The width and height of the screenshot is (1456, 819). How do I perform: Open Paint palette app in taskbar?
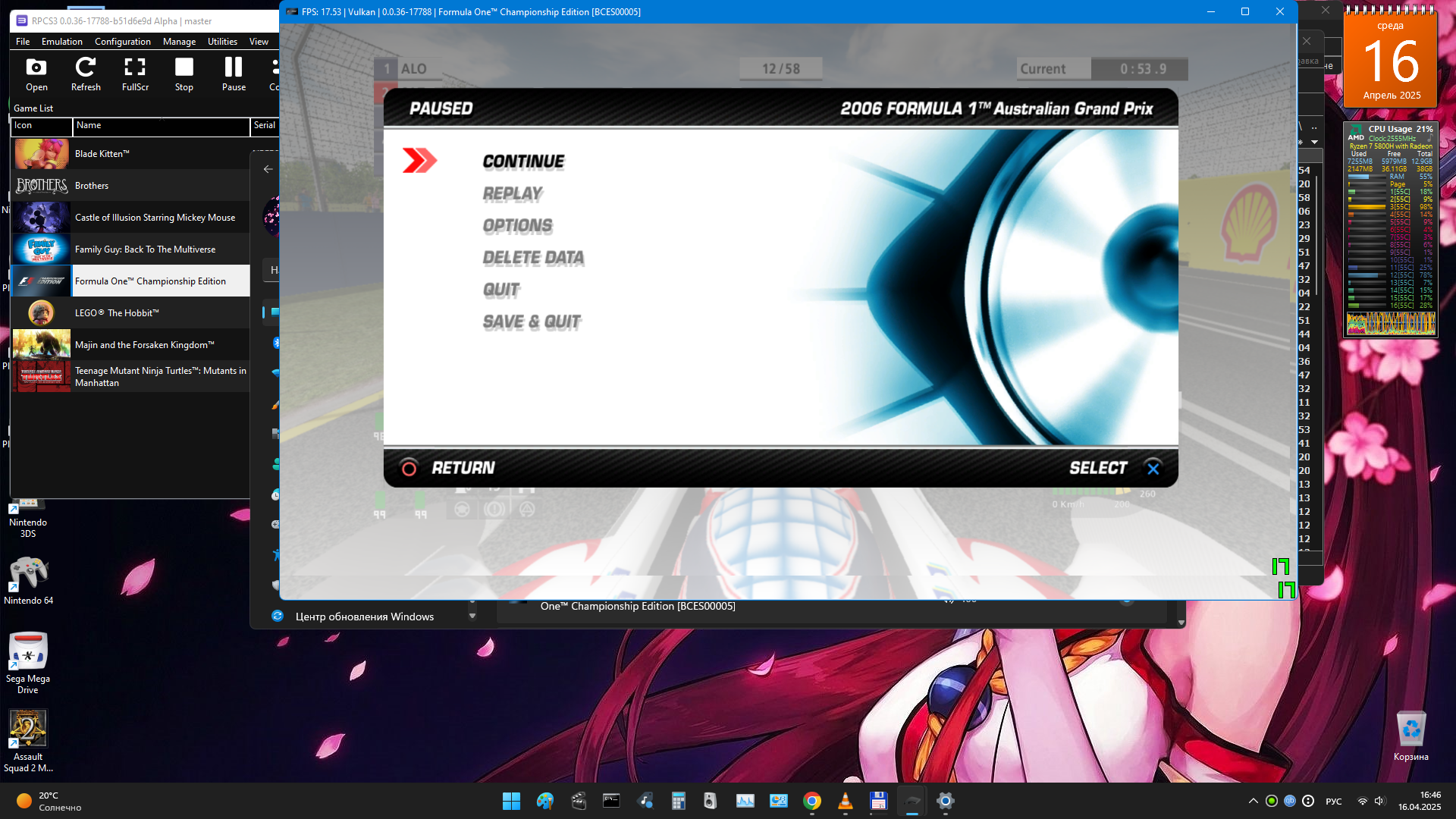544,801
